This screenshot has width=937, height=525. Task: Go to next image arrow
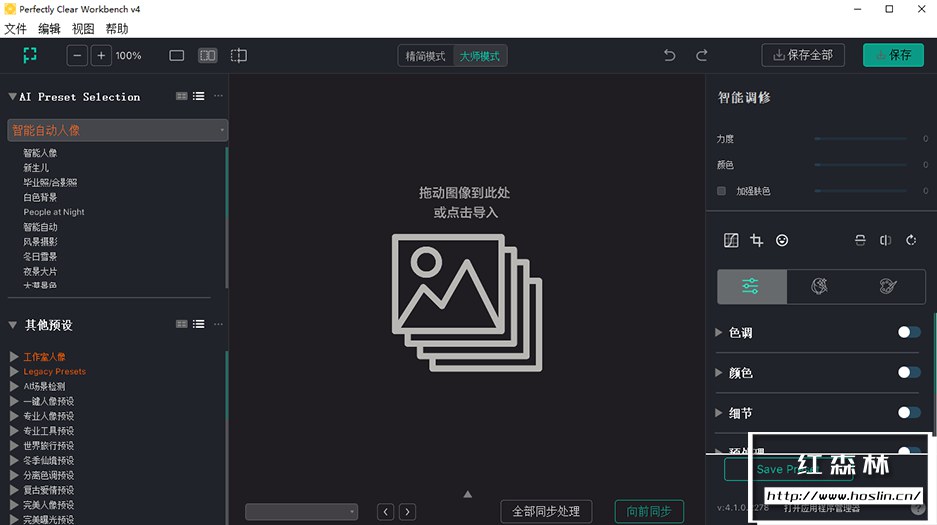(x=408, y=512)
